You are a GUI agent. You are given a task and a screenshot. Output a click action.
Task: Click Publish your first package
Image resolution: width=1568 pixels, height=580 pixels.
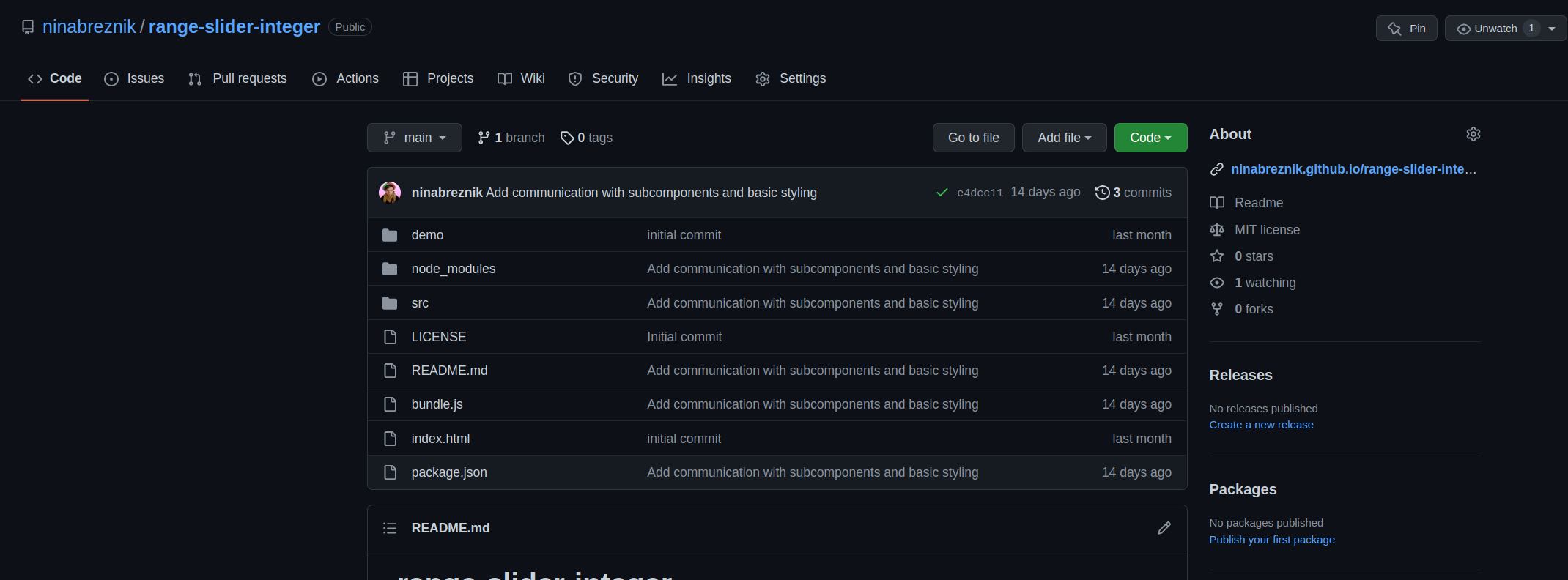[1272, 540]
